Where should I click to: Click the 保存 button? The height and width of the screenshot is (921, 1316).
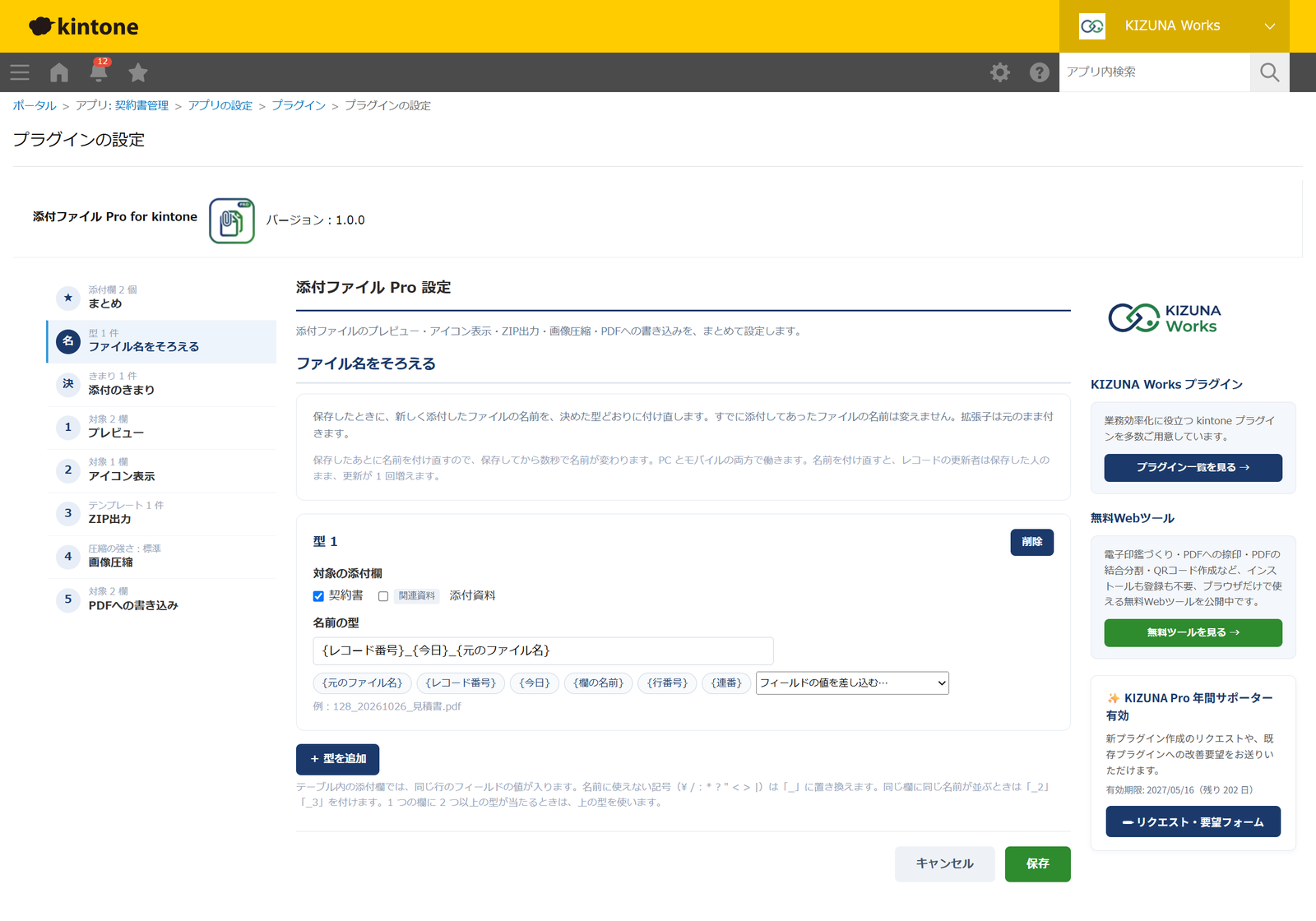[1038, 864]
